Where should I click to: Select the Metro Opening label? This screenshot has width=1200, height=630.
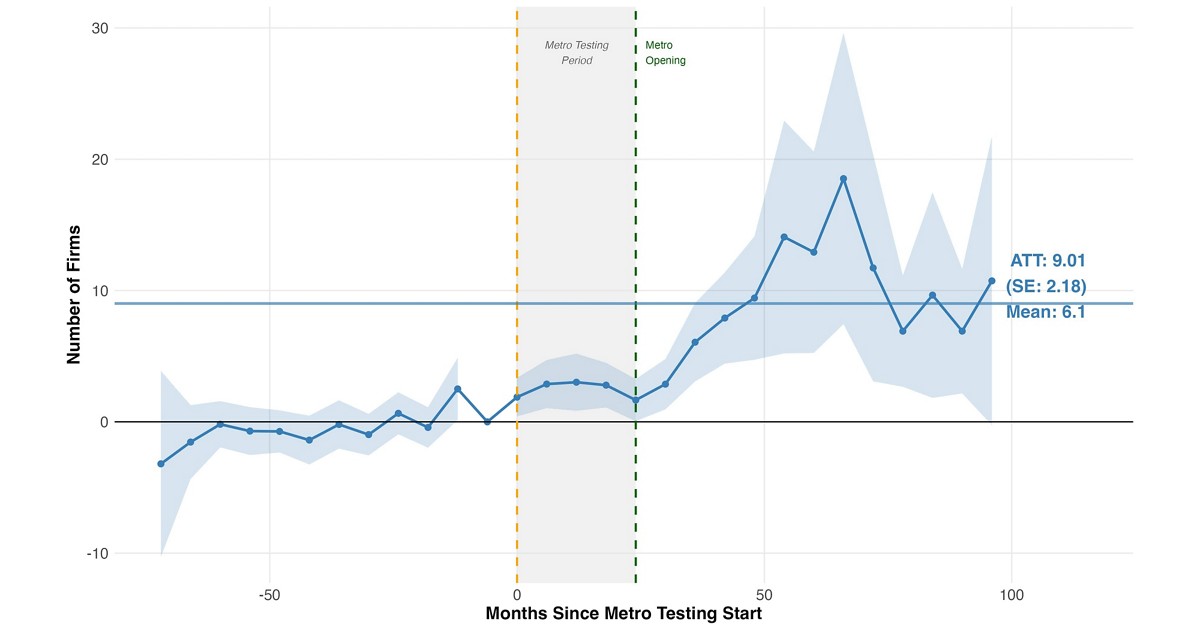pos(665,53)
